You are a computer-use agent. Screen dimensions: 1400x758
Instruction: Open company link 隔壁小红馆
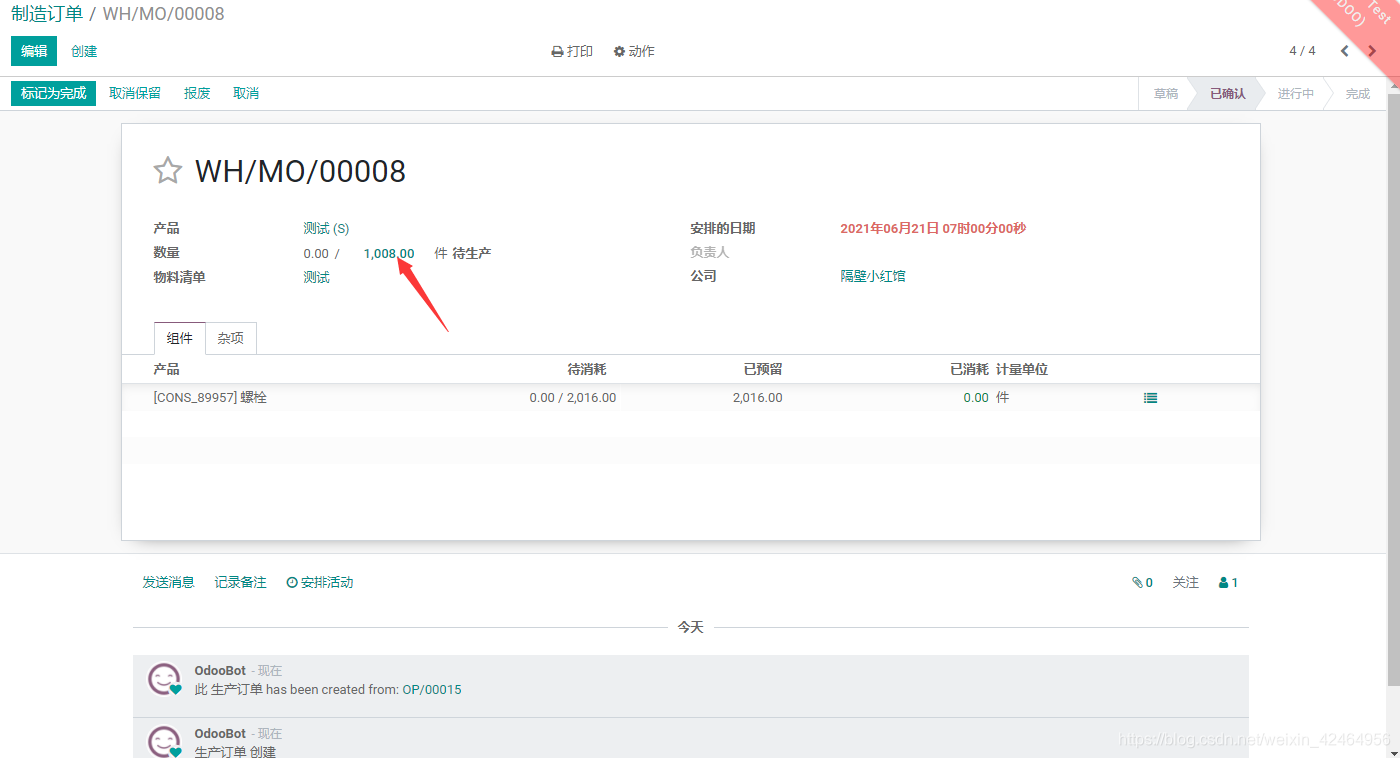tap(873, 276)
